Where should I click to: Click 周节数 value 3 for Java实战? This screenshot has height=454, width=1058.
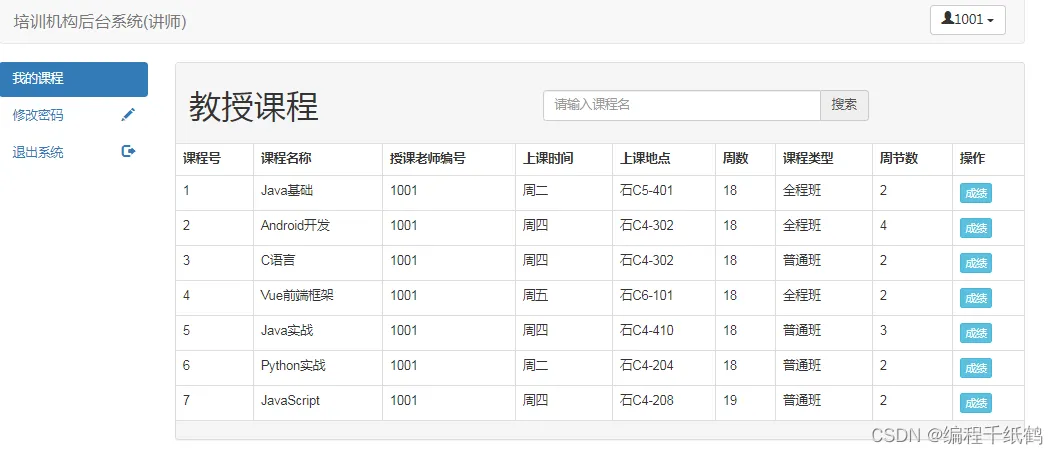883,331
